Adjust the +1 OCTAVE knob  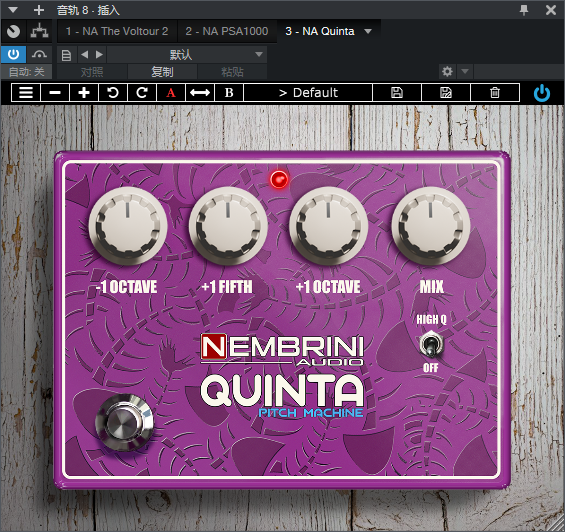pyautogui.click(x=328, y=226)
